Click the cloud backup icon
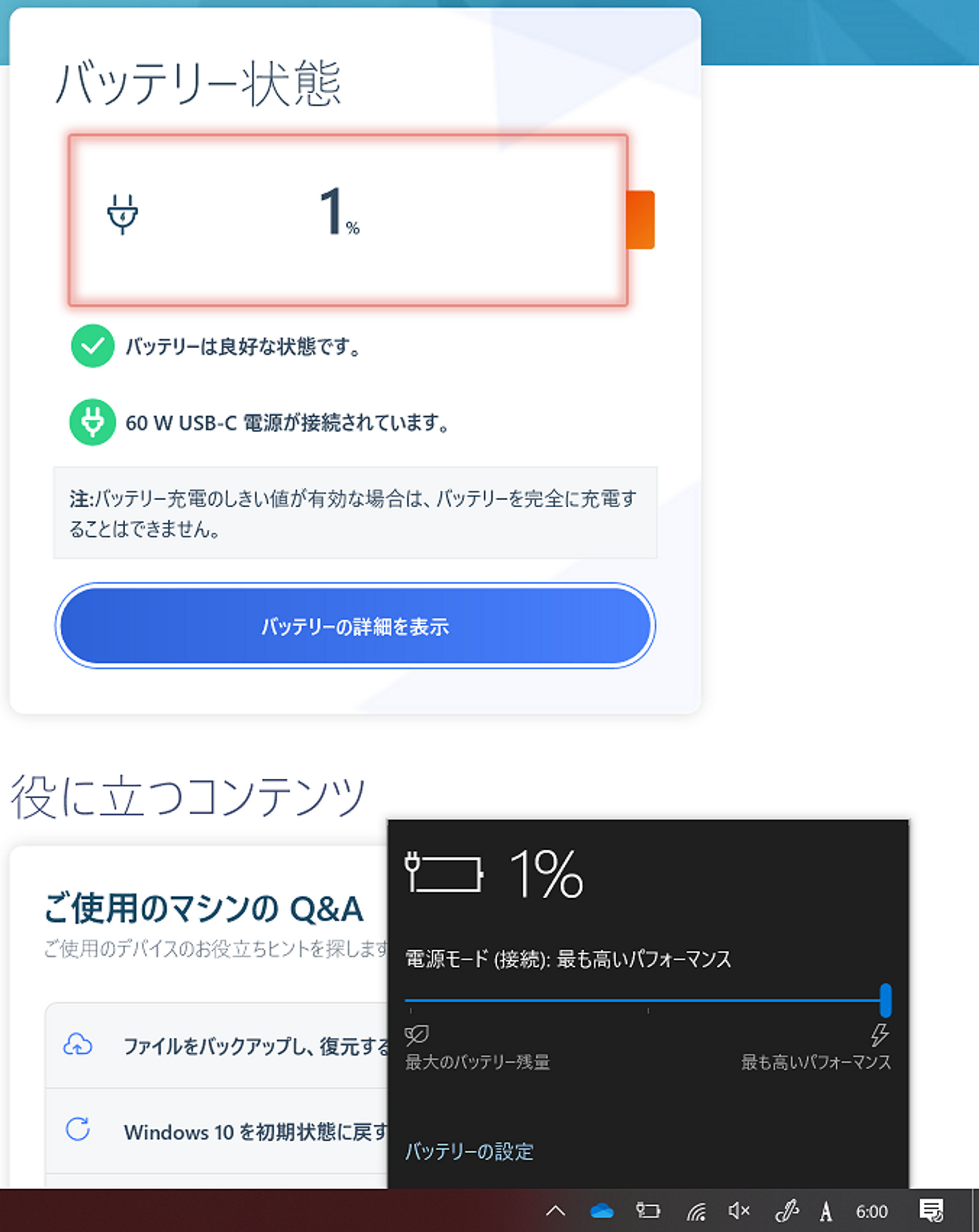The width and height of the screenshot is (979, 1232). point(78,1045)
